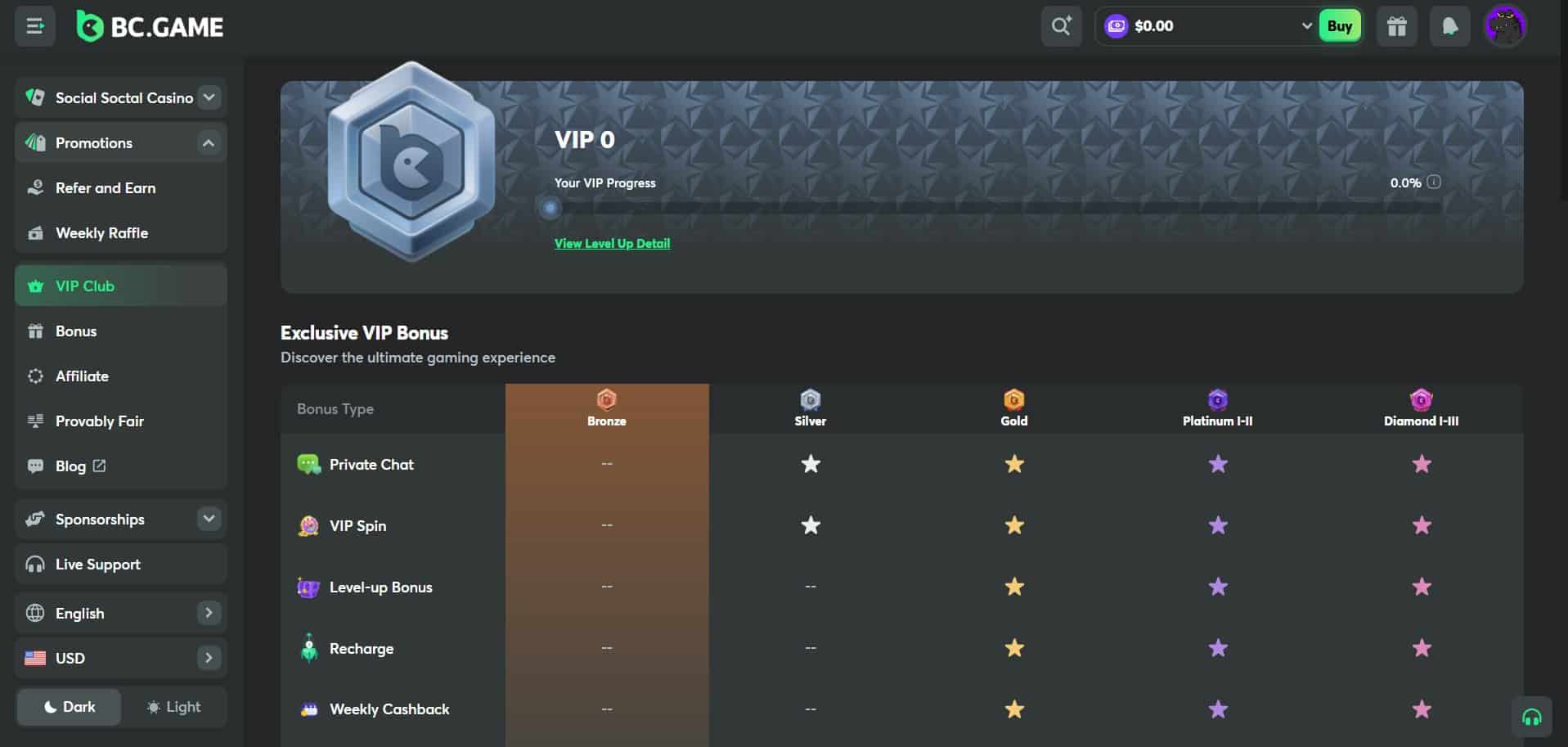The width and height of the screenshot is (1568, 747).
Task: Click the Live Support headset icon in sidebar
Action: pyautogui.click(x=35, y=565)
